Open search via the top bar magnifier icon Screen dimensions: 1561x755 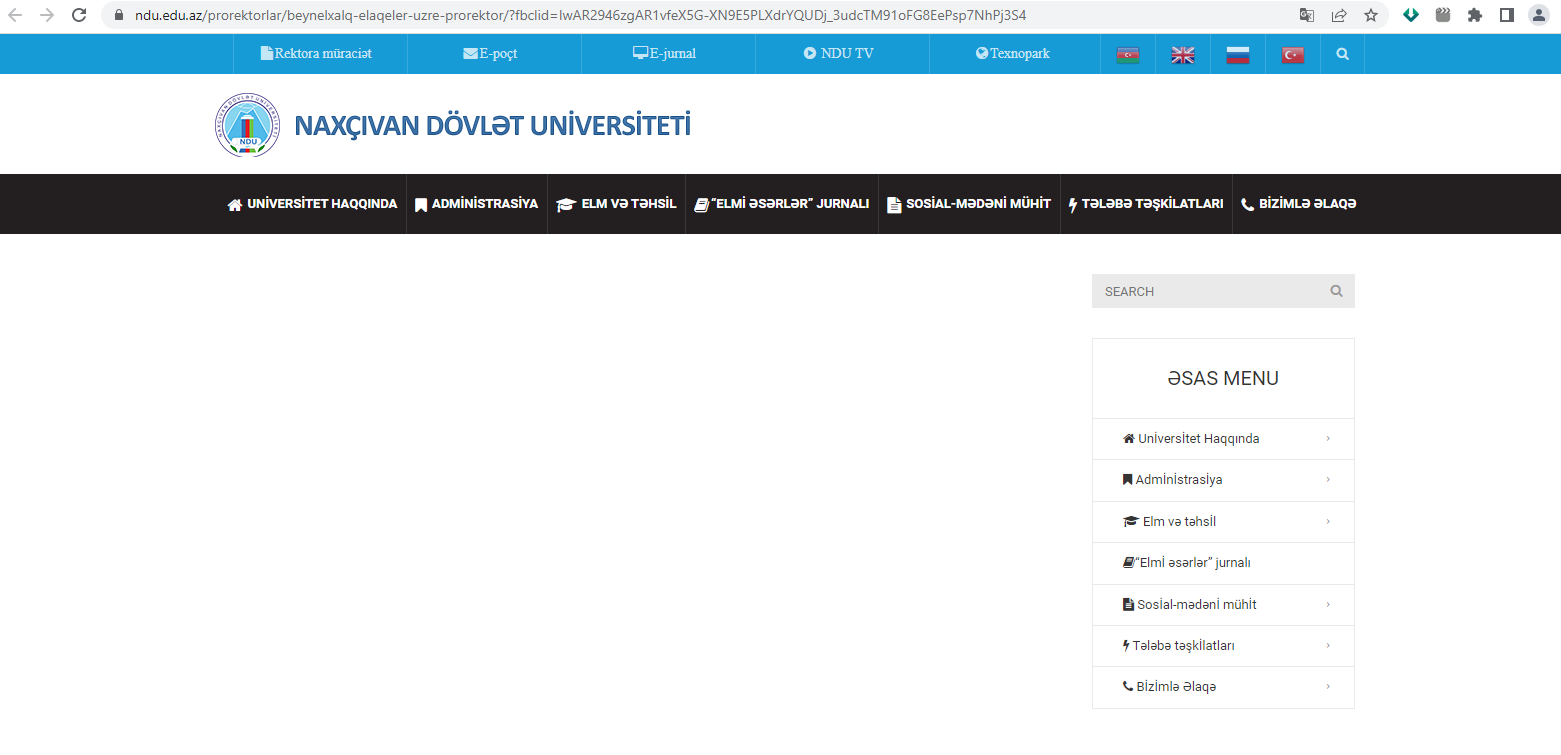pyautogui.click(x=1342, y=54)
